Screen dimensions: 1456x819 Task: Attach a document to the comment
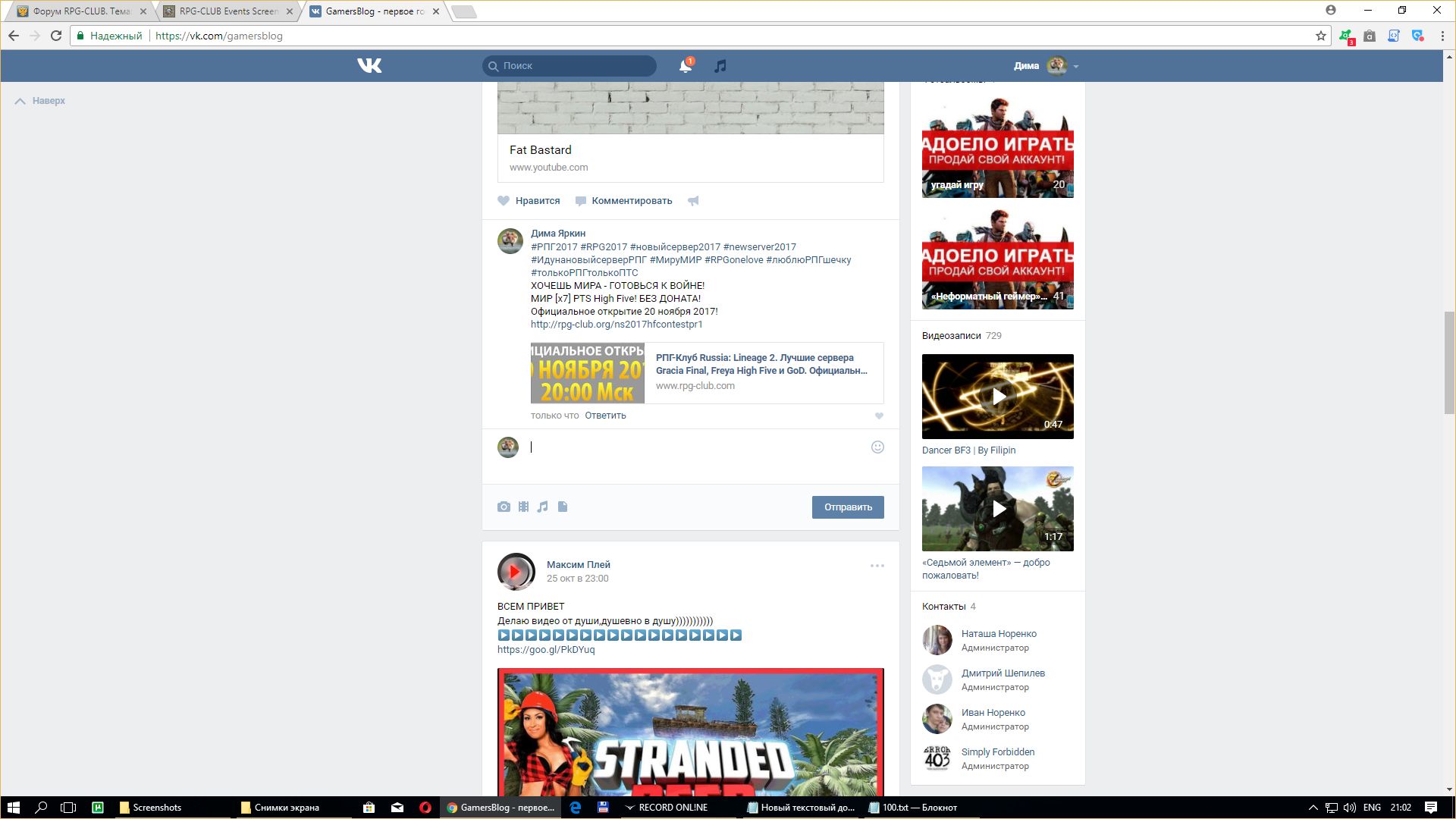[x=563, y=507]
